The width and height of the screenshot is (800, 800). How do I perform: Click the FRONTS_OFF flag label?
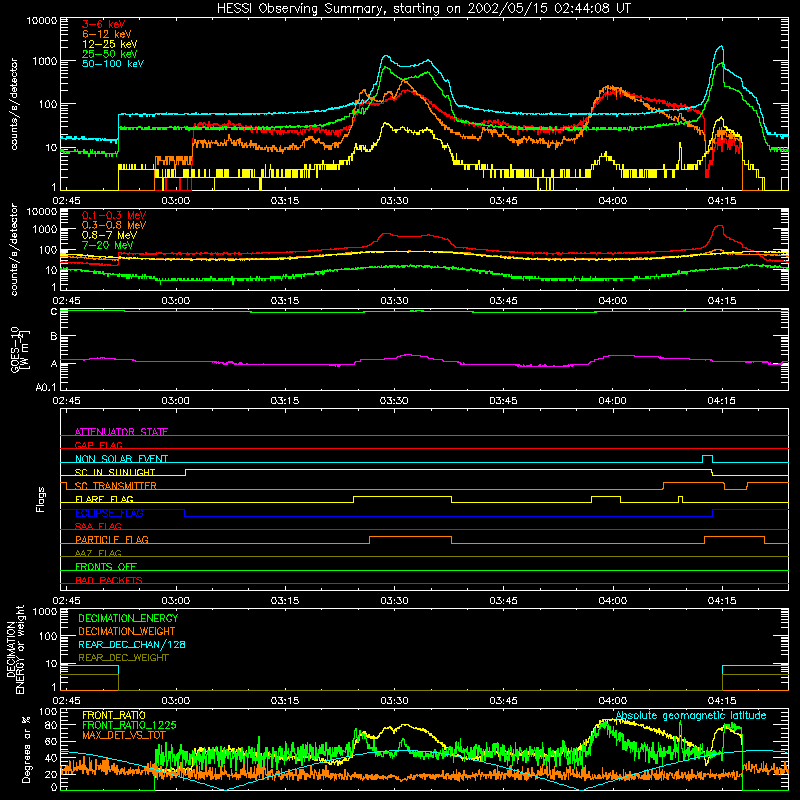click(106, 566)
